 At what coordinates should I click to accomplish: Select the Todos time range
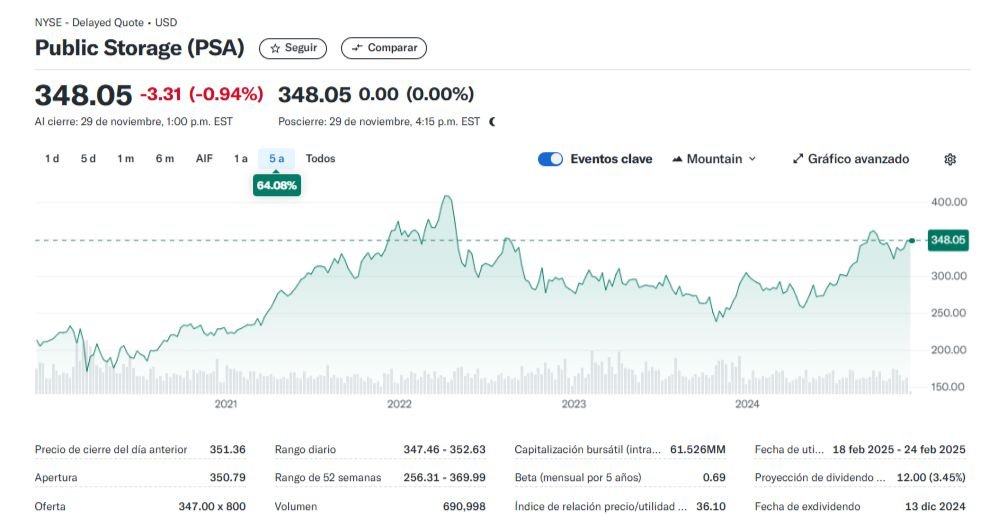click(320, 159)
